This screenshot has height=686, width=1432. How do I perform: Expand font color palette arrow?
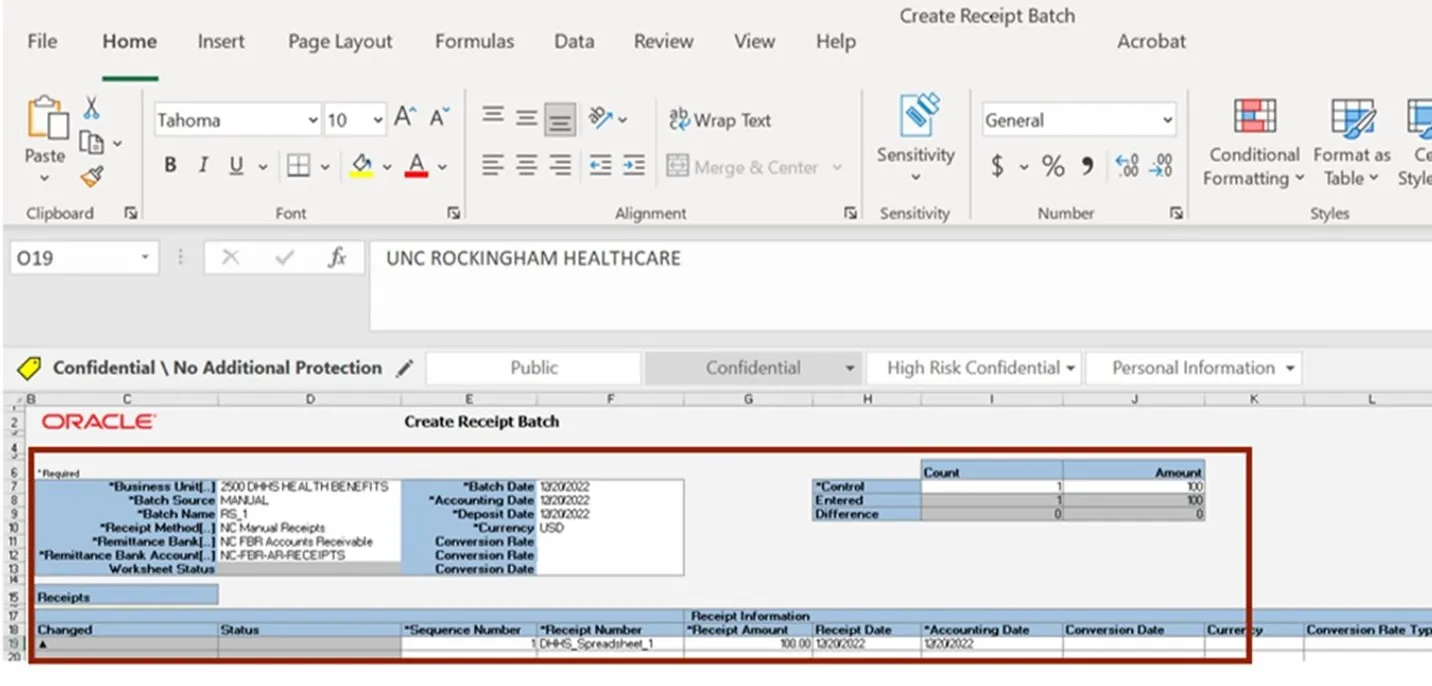[x=442, y=167]
